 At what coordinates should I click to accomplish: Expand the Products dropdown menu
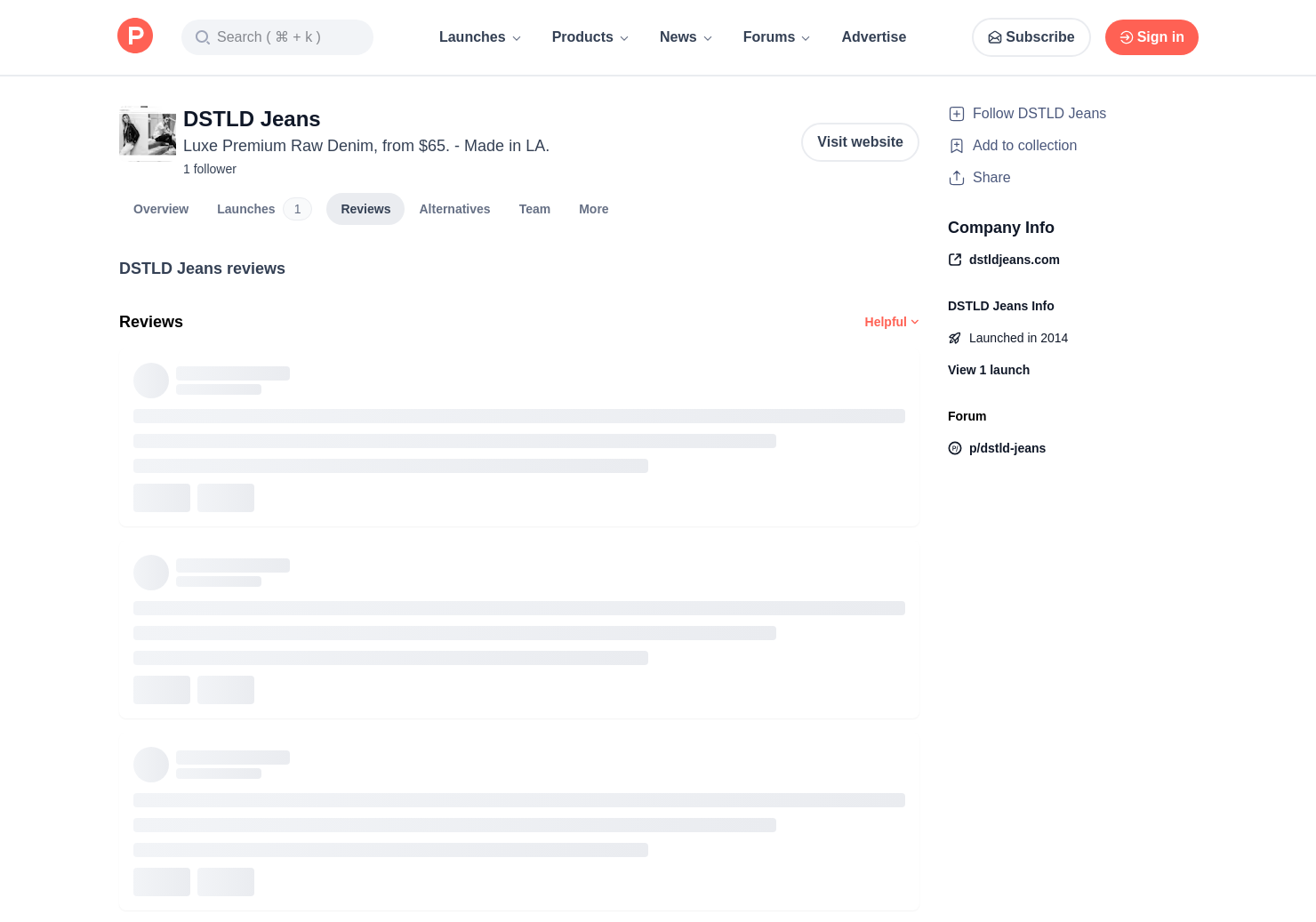[590, 37]
